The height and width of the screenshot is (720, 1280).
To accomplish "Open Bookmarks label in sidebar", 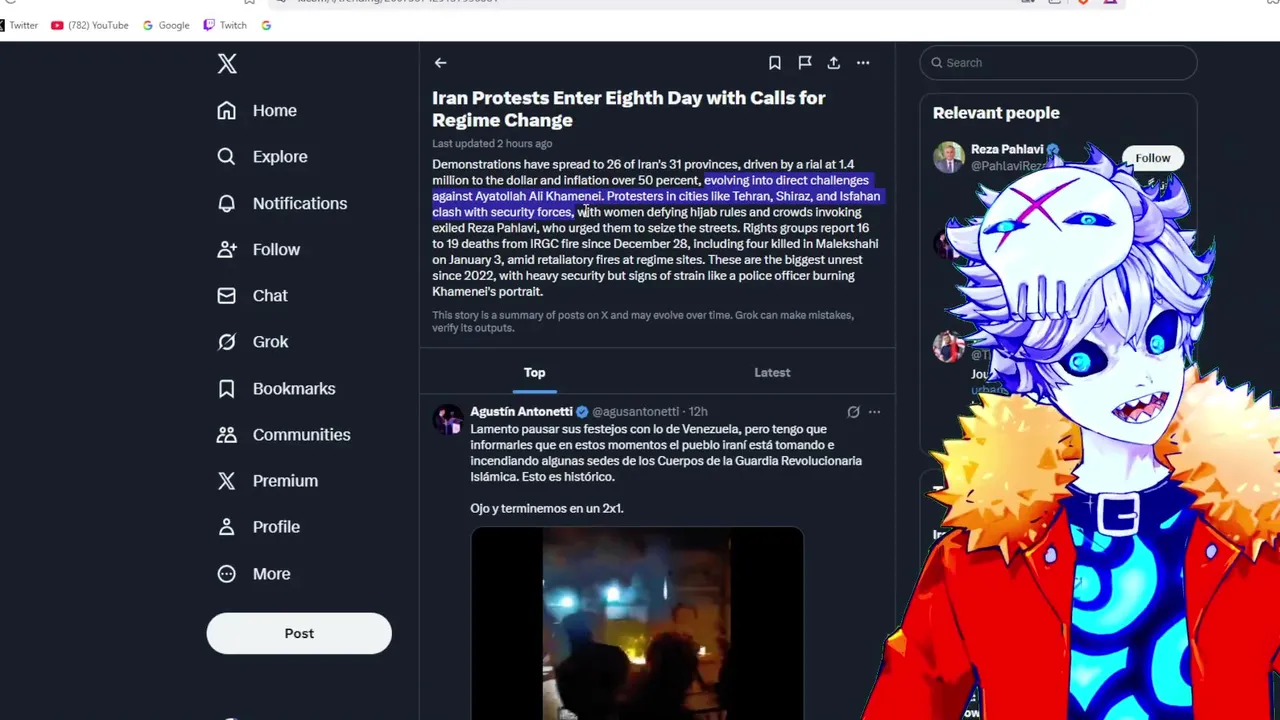I will (294, 388).
